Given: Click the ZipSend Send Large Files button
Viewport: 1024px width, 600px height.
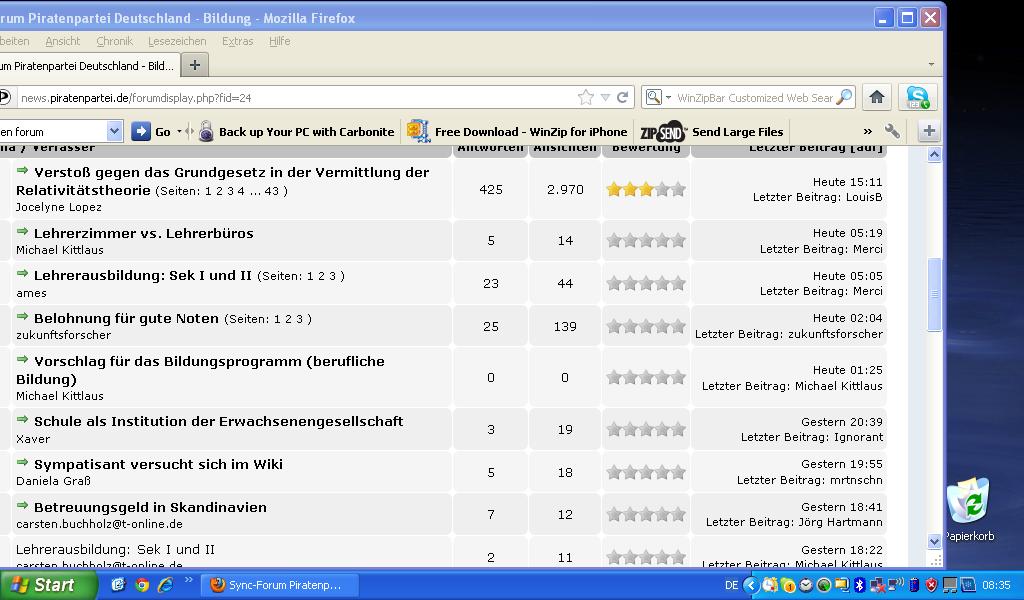Looking at the screenshot, I should [x=711, y=131].
